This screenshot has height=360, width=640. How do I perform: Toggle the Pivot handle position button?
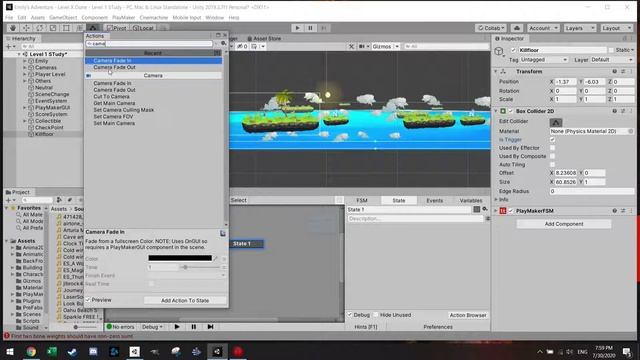[x=117, y=28]
